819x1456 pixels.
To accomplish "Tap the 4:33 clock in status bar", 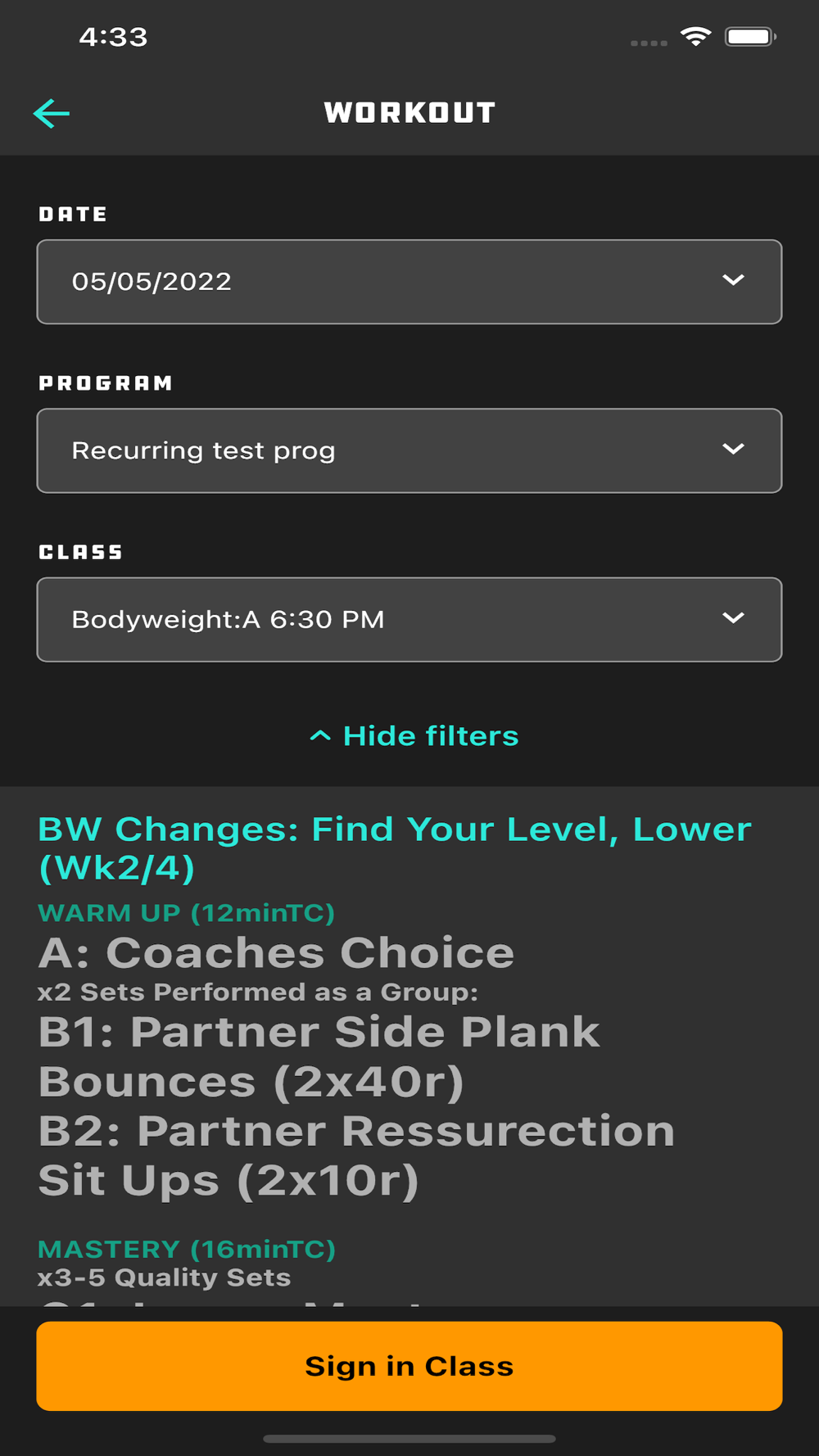I will 113,37.
